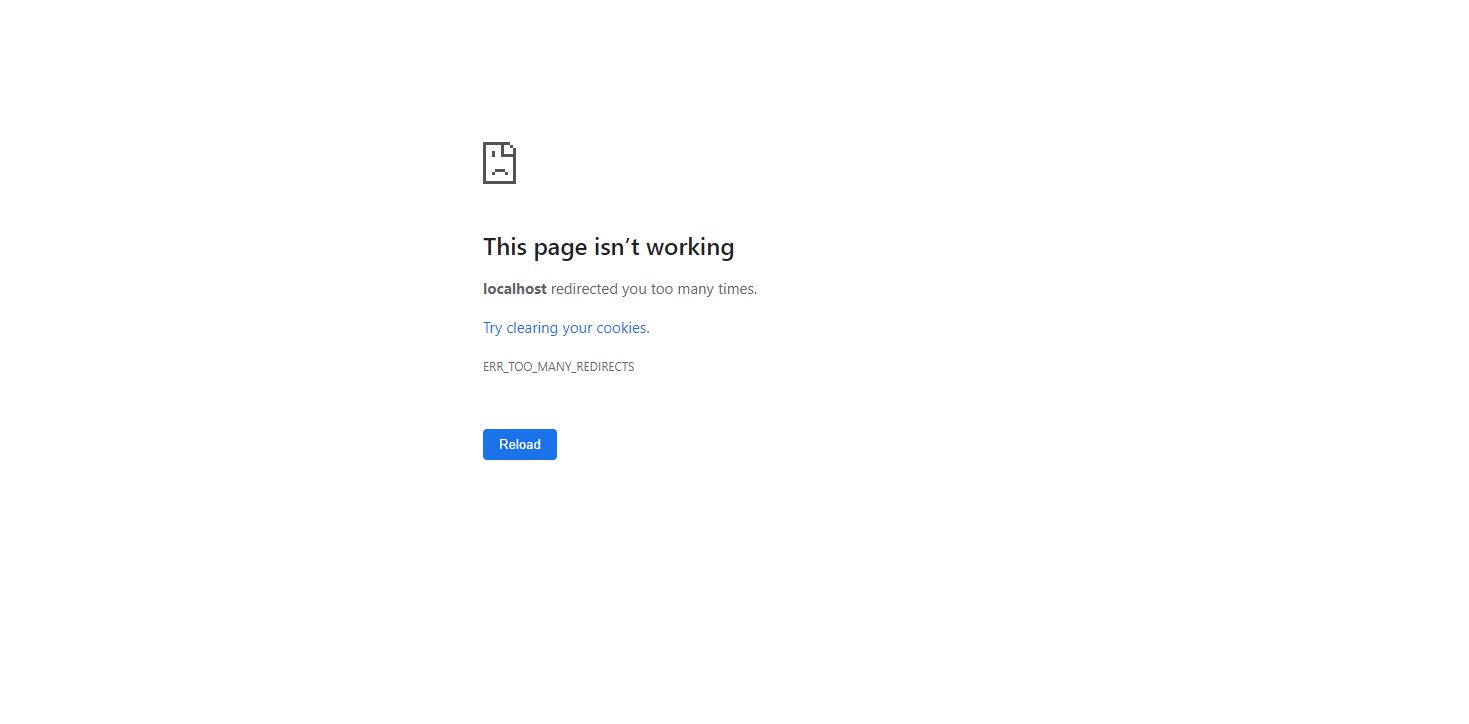Click the word 'Reload' on the blue button
The height and width of the screenshot is (724, 1469).
tap(520, 445)
